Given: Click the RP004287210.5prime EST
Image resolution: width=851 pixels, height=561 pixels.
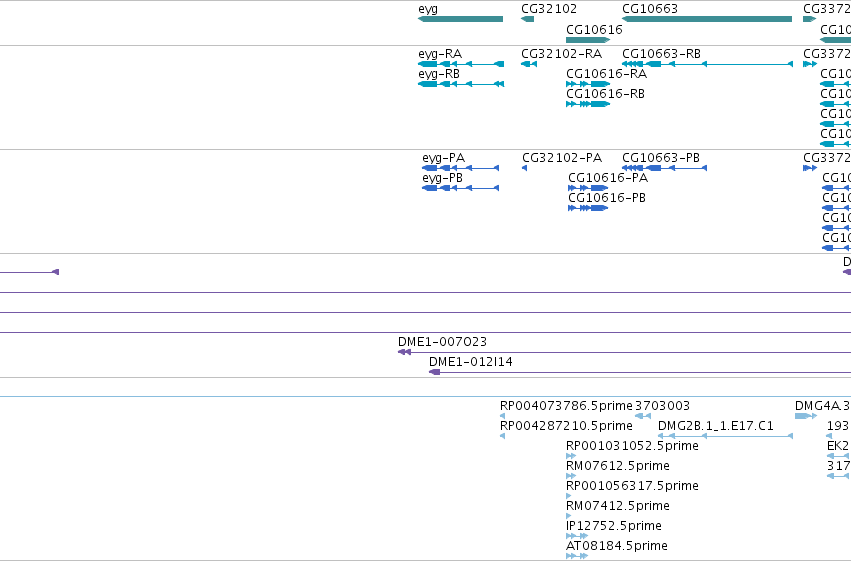Looking at the screenshot, I should point(502,436).
